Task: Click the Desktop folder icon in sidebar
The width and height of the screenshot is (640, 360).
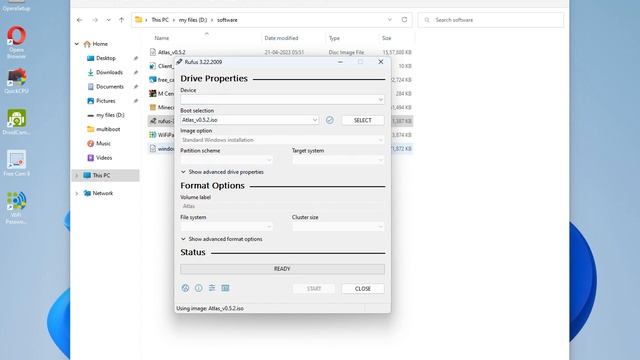Action: [91, 58]
